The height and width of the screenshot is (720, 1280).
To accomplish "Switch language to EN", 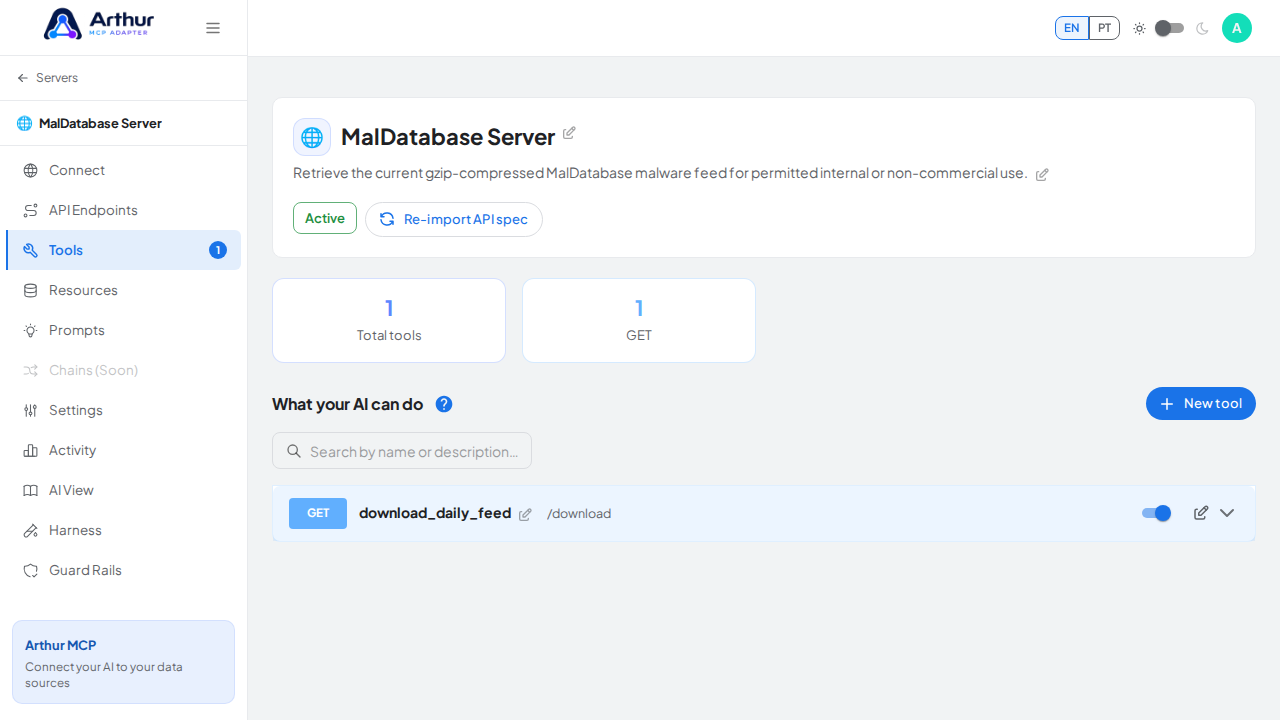I will pyautogui.click(x=1071, y=28).
